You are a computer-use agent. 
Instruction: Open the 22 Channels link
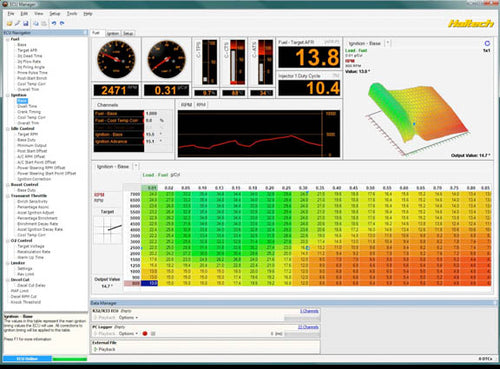(x=308, y=327)
